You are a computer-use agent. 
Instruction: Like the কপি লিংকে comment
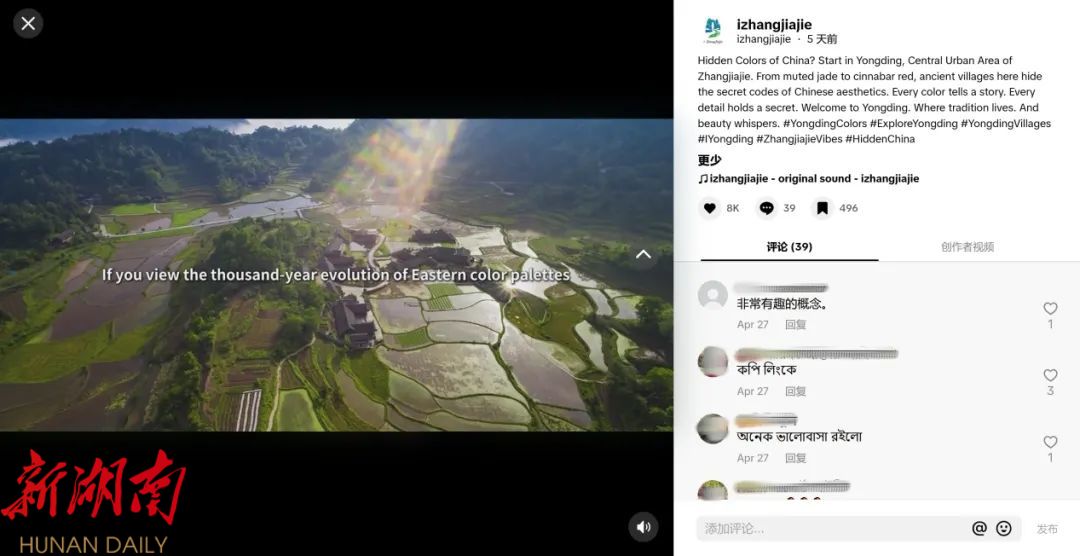point(1050,376)
